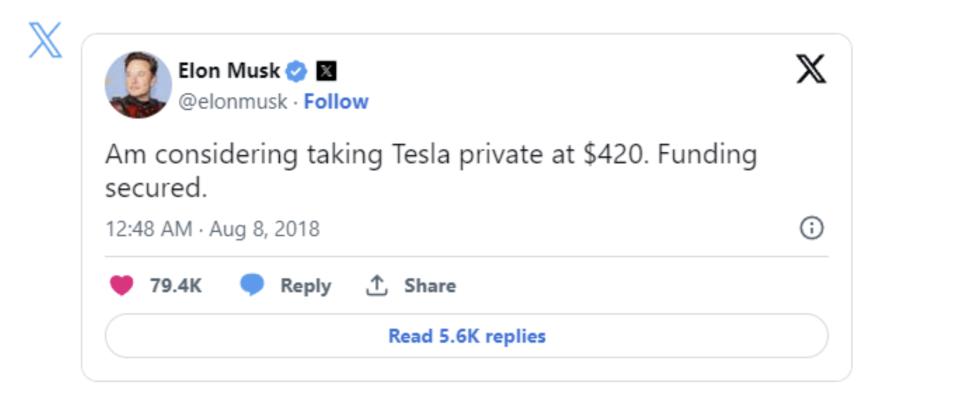This screenshot has width=960, height=417.
Task: Click the Reply text label
Action: point(305,286)
